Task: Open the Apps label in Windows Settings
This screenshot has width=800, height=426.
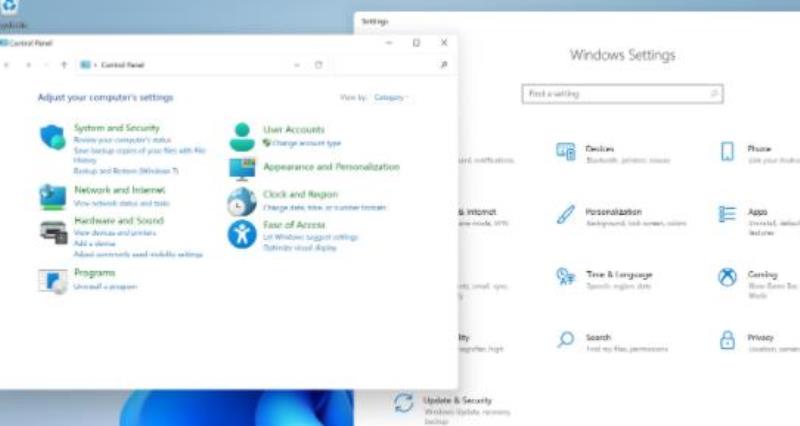Action: point(758,212)
